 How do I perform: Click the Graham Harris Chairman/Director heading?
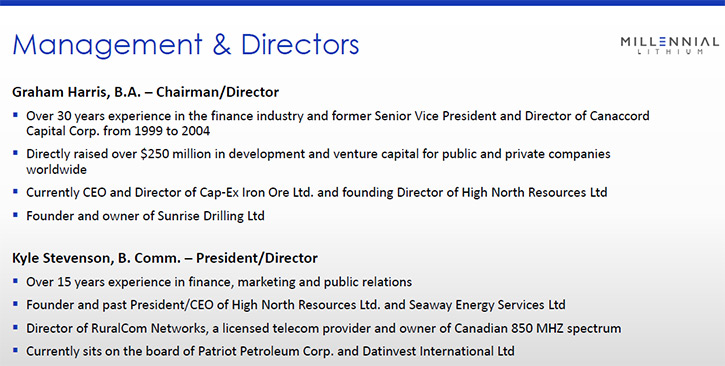[x=146, y=92]
